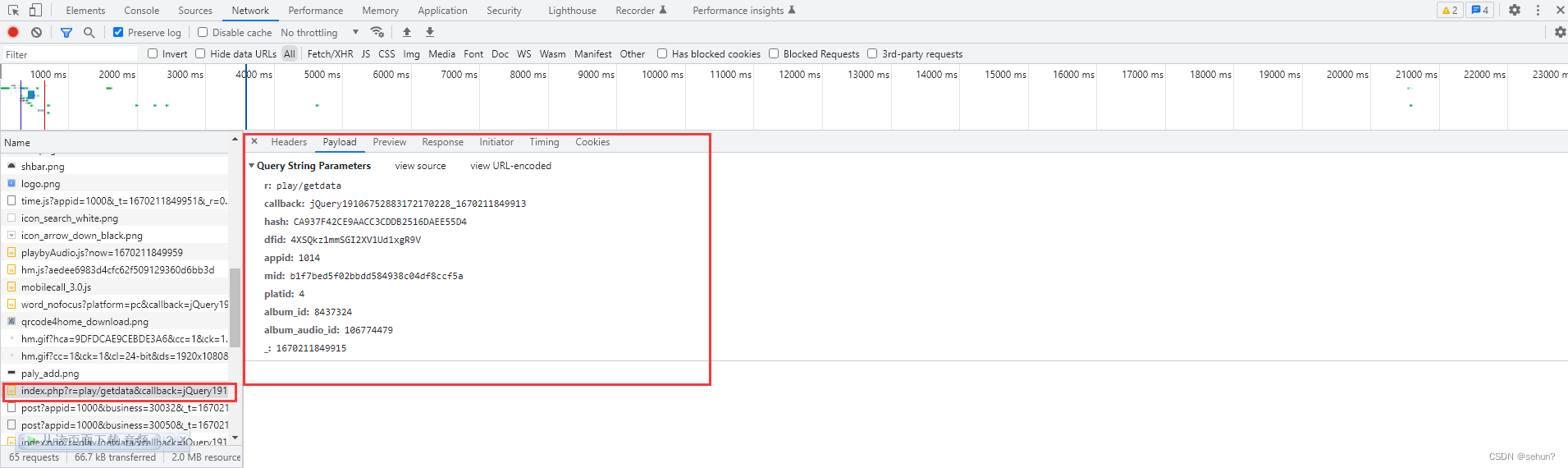The height and width of the screenshot is (468, 1568).
Task: Click view source link
Action: coord(421,166)
